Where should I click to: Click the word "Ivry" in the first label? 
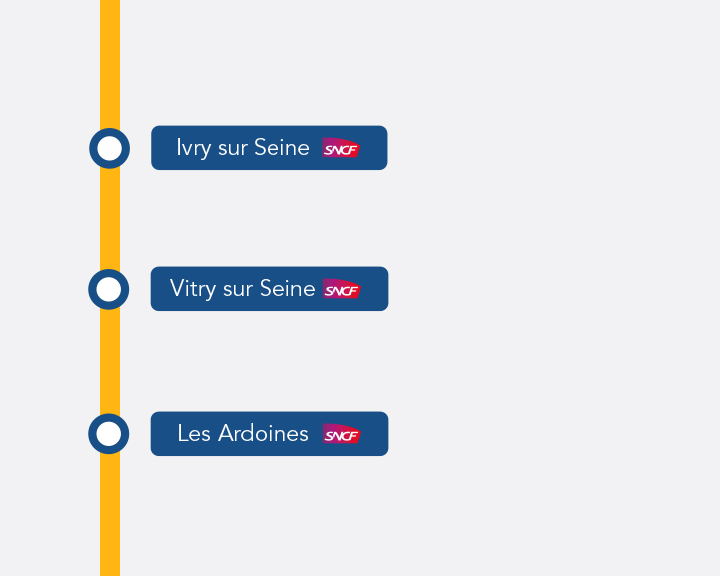[x=194, y=148]
